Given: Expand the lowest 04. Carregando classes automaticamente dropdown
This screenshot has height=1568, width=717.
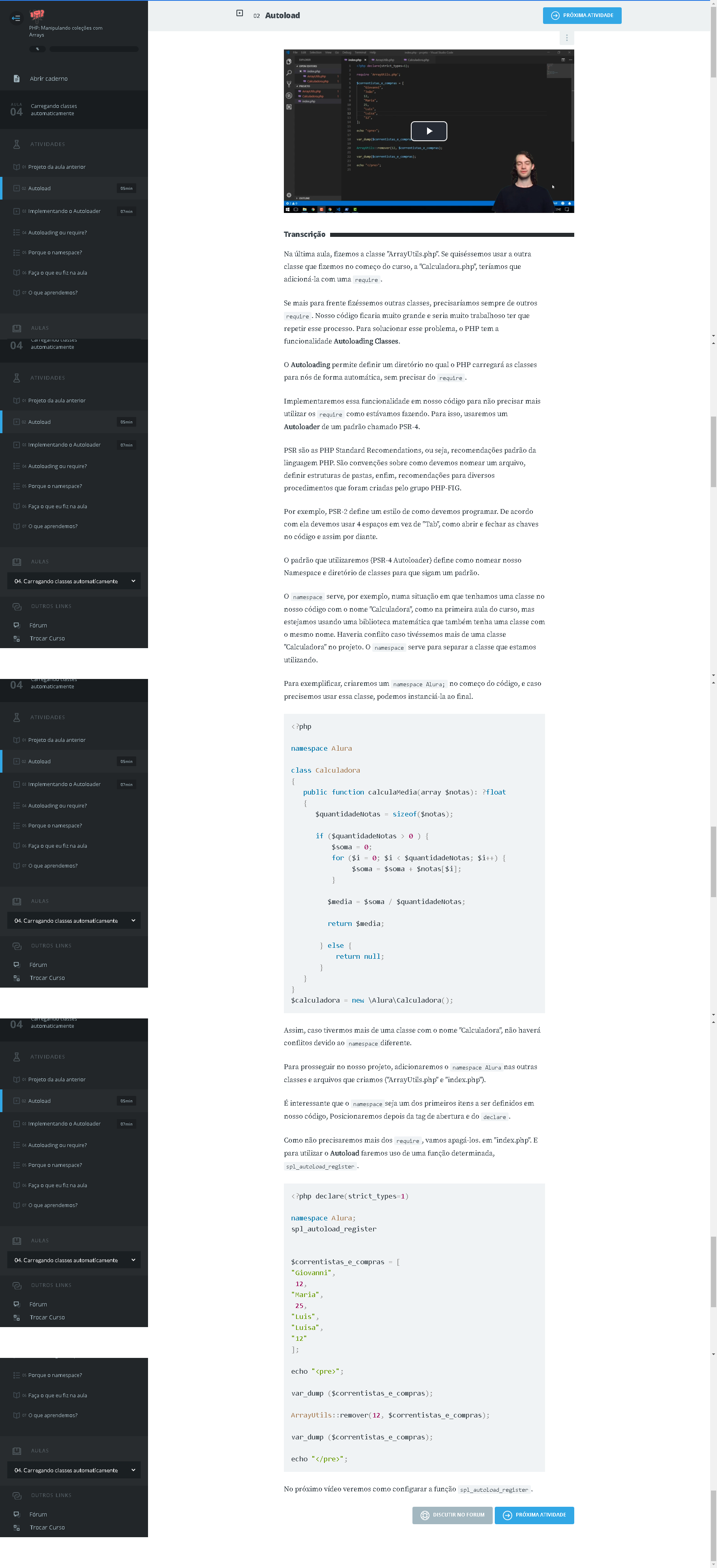Looking at the screenshot, I should [74, 1469].
